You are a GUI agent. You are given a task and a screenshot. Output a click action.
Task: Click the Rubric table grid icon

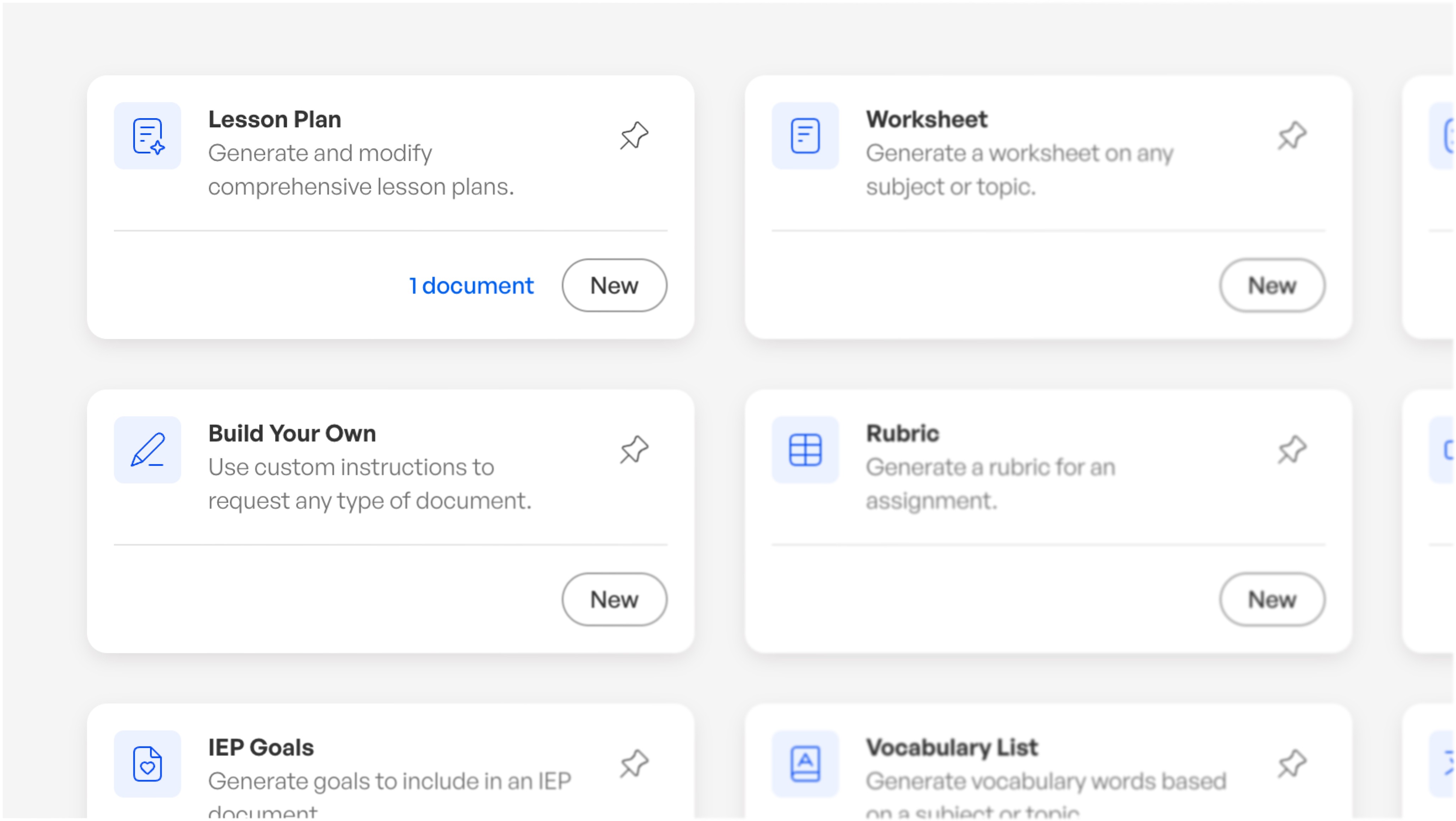tap(805, 450)
